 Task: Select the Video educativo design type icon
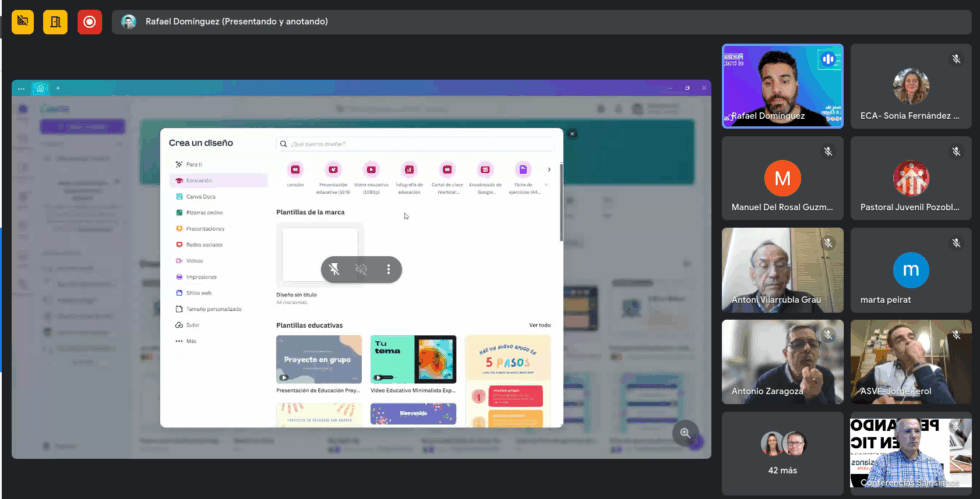[x=371, y=170]
